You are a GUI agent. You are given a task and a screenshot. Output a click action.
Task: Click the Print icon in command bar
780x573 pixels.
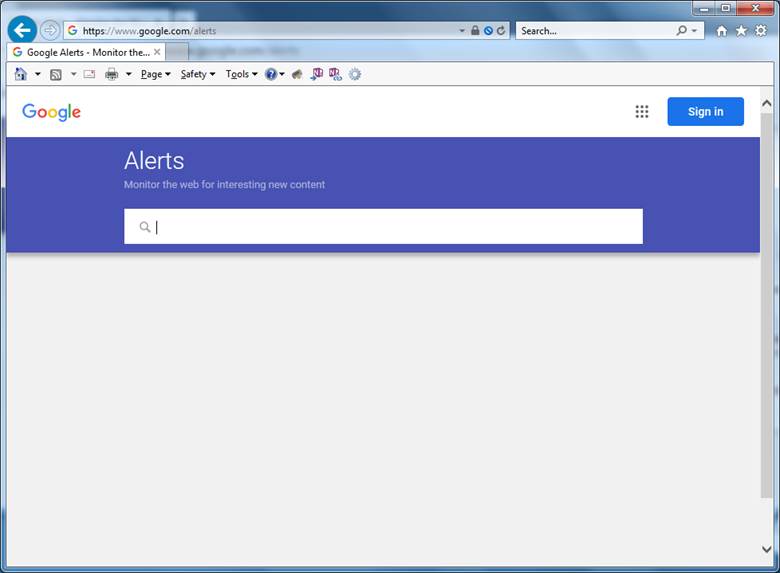(111, 74)
